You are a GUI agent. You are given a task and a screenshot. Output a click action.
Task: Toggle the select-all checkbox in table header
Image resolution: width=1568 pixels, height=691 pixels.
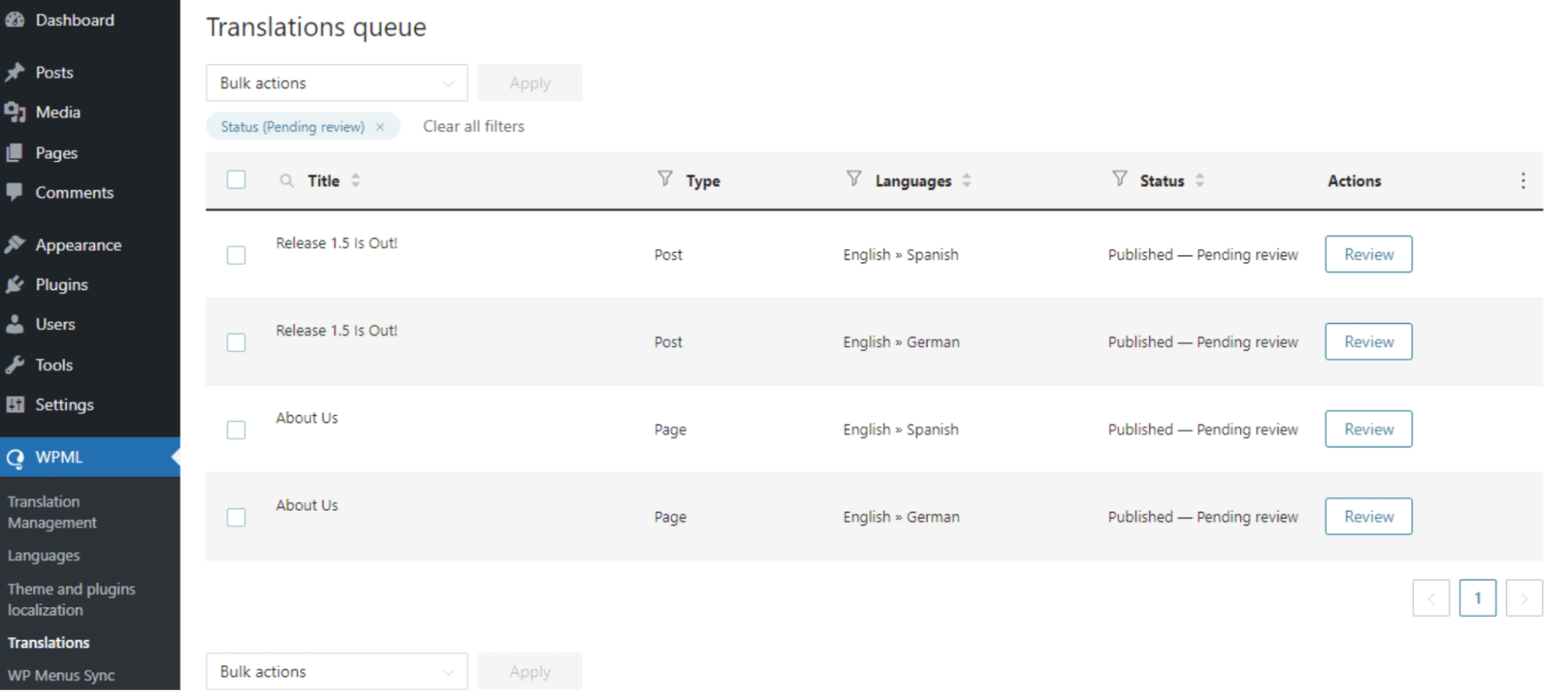tap(236, 180)
